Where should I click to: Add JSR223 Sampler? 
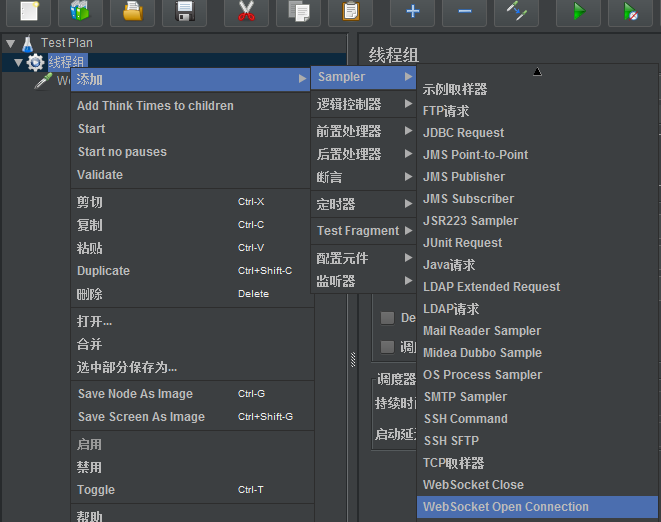pyautogui.click(x=537, y=221)
